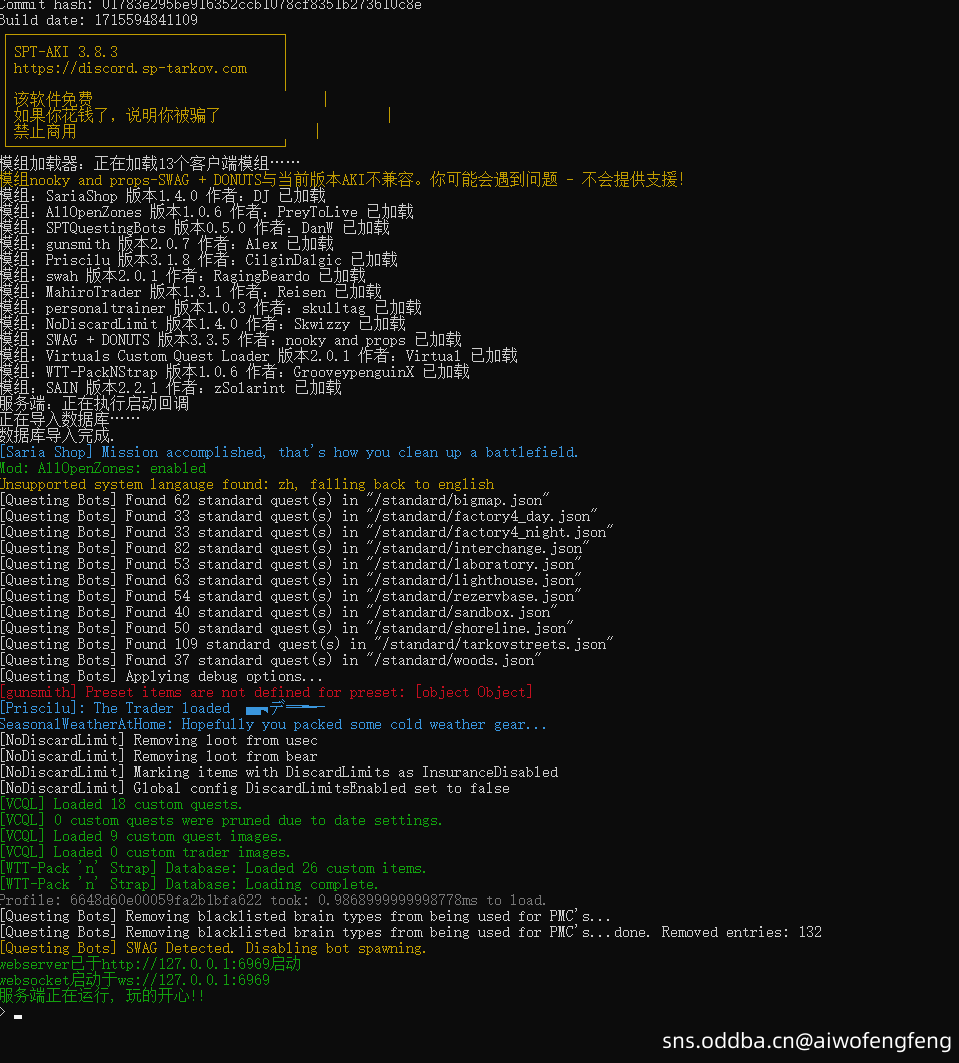Screen dimensions: 959x1063
Task: Open the webserver http://127.0.0.1:6969 address
Action: (185, 964)
